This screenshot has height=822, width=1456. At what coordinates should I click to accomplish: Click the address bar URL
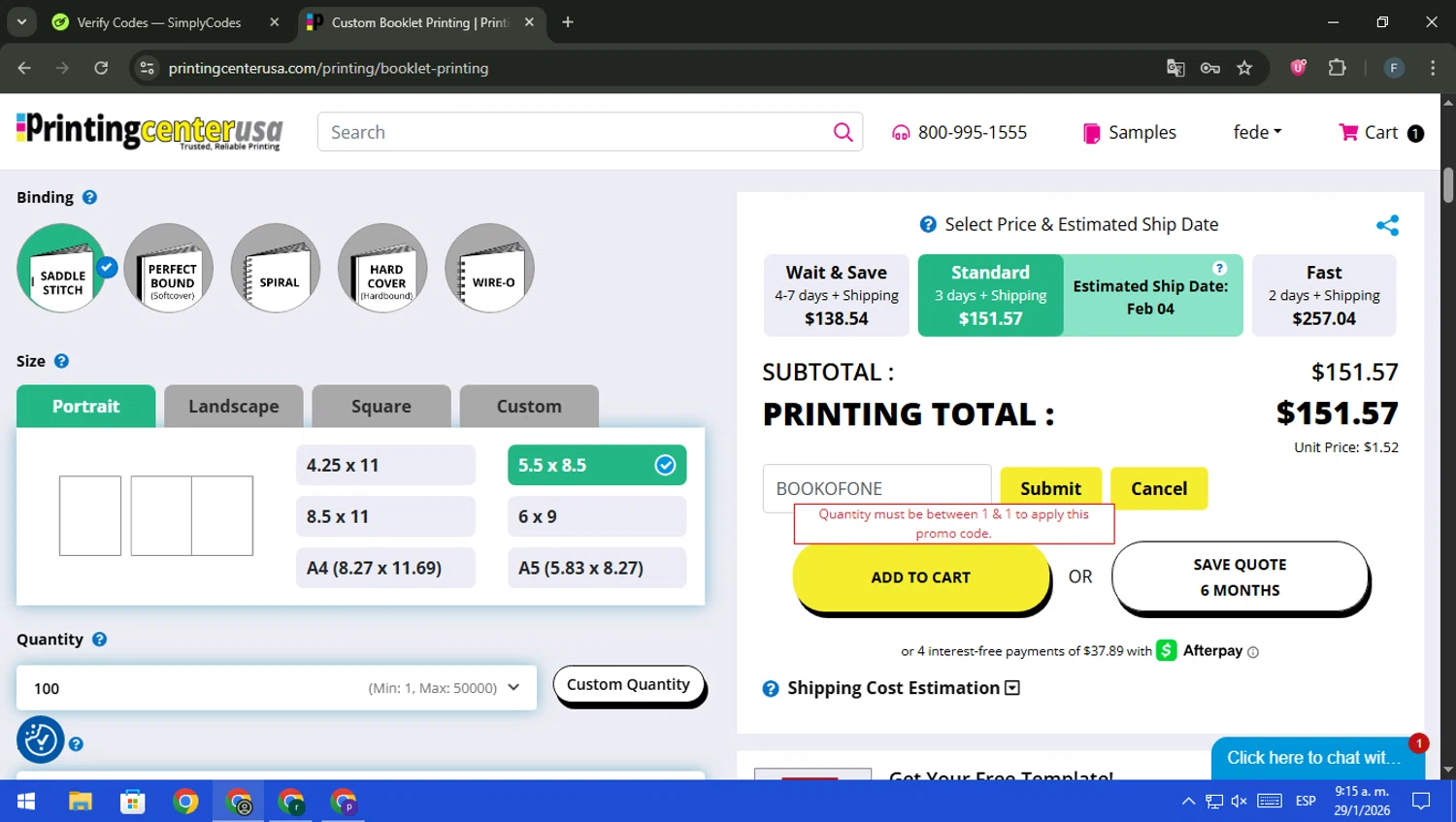[328, 68]
